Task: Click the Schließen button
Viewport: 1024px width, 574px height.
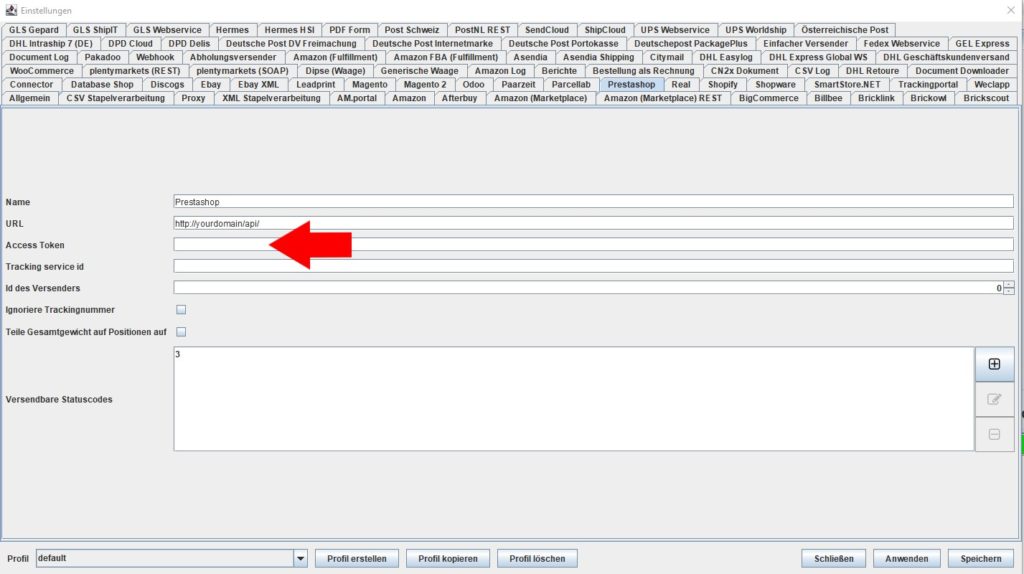Action: [833, 558]
